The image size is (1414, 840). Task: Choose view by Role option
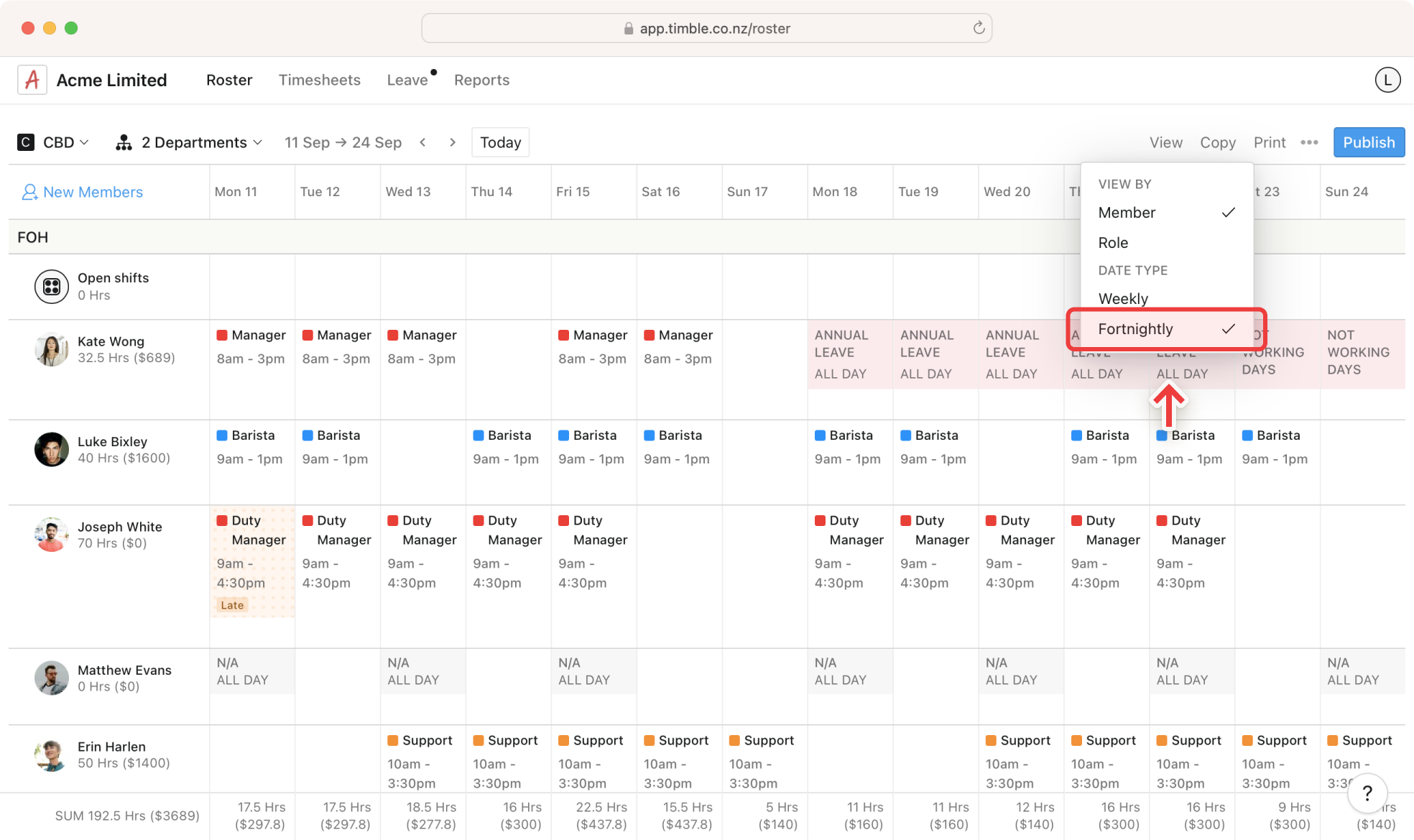pyautogui.click(x=1113, y=243)
